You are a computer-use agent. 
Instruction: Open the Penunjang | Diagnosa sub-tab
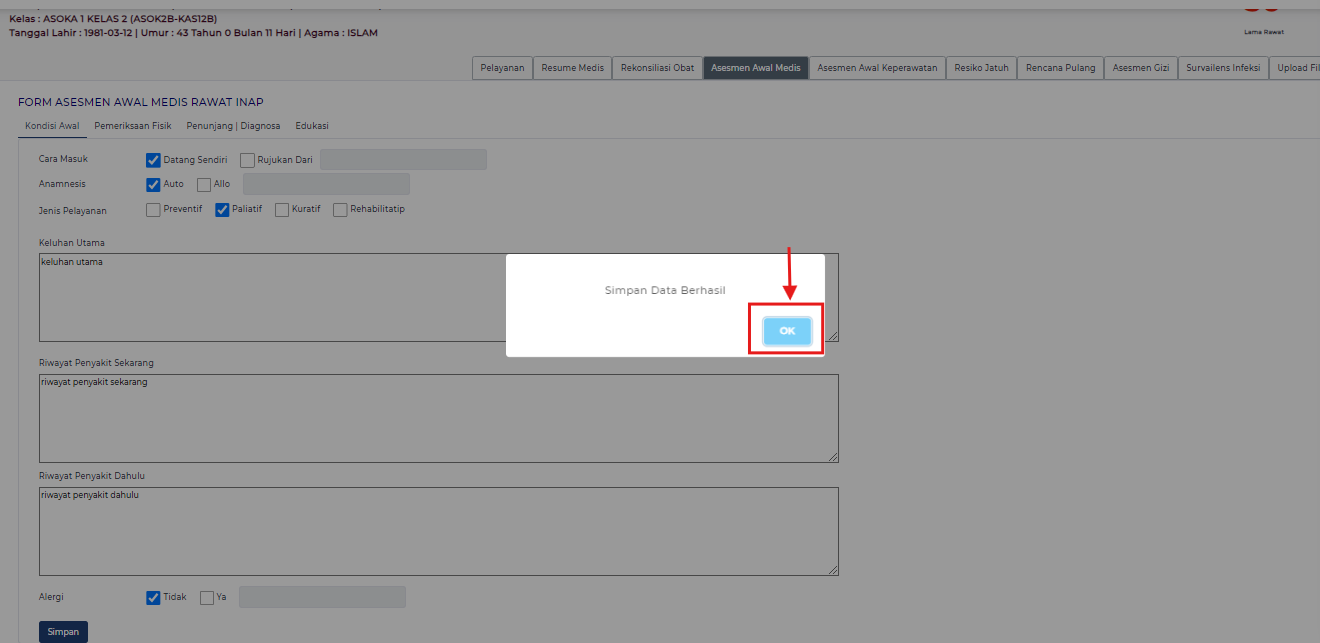[x=233, y=126]
